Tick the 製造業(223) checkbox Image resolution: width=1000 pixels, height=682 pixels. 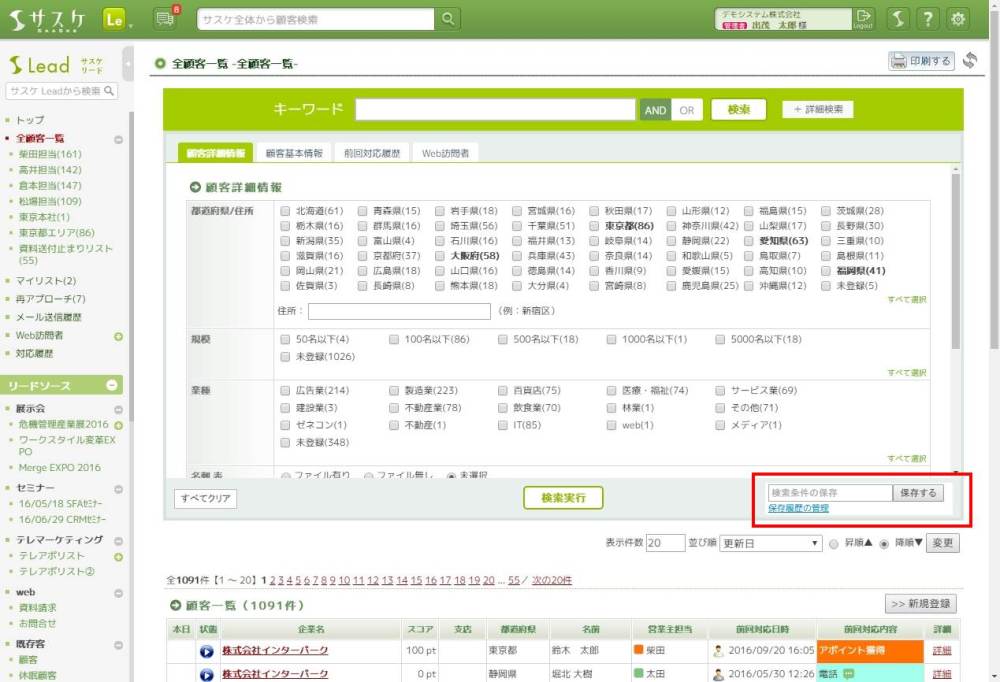click(395, 390)
